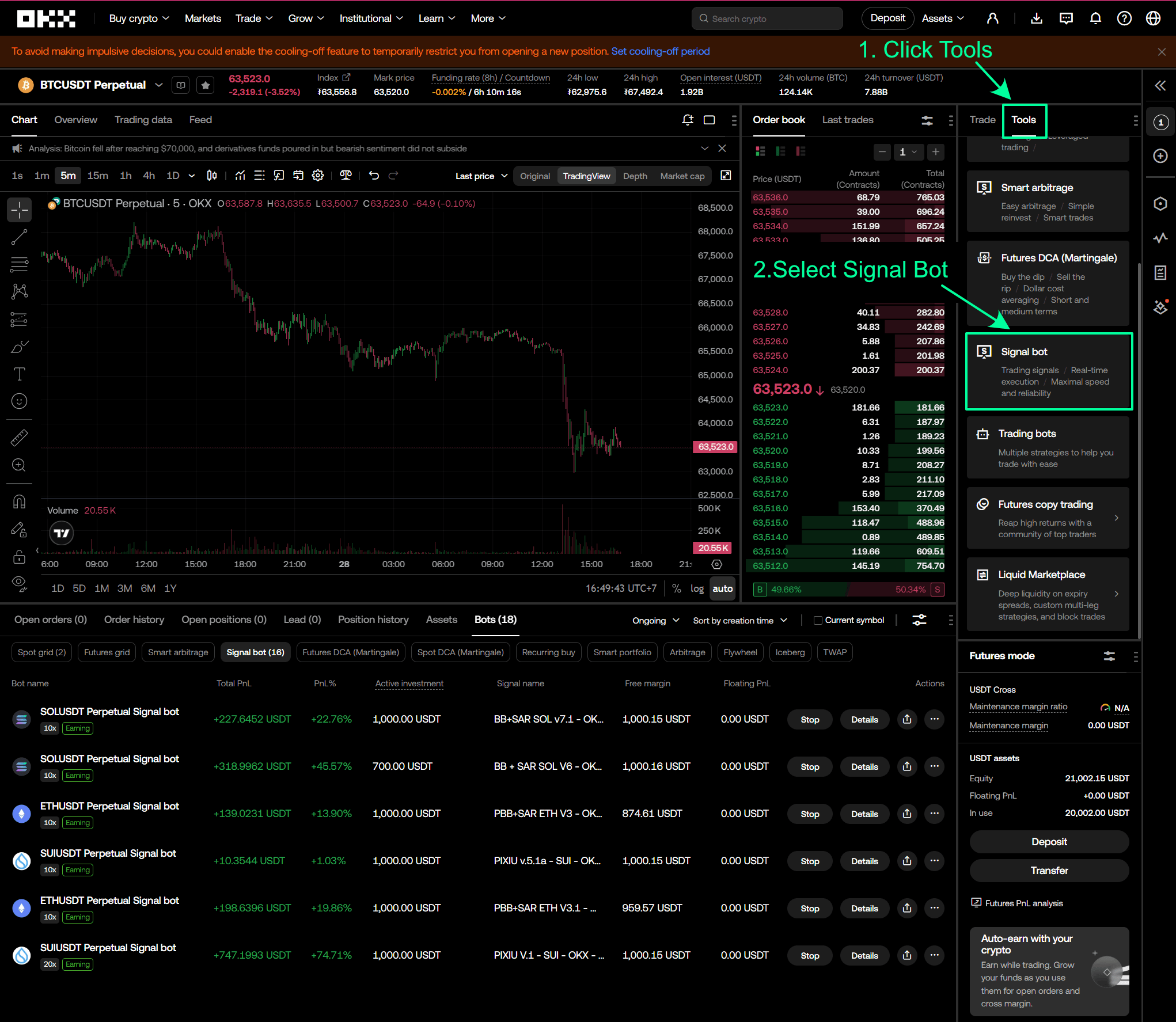Stop the first SOLUSDT Perpetual Signal bot
Screen dimensions: 1176x1022
tap(809, 719)
